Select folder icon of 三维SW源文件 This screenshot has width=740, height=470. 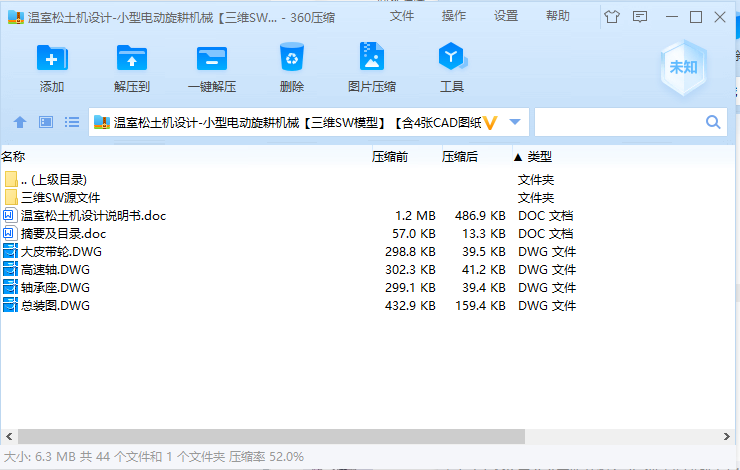tap(11, 197)
